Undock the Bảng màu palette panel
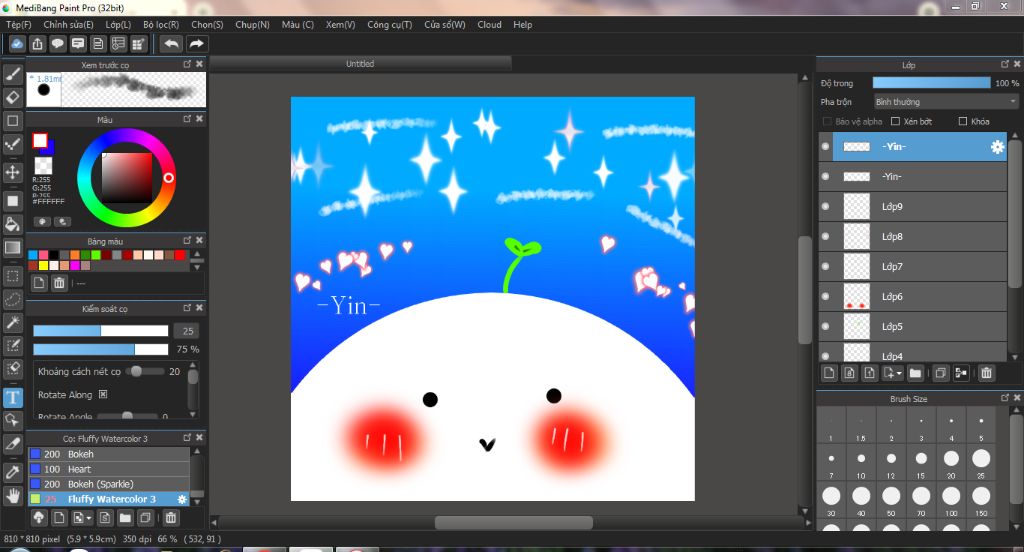The height and width of the screenshot is (552, 1024). (x=187, y=240)
